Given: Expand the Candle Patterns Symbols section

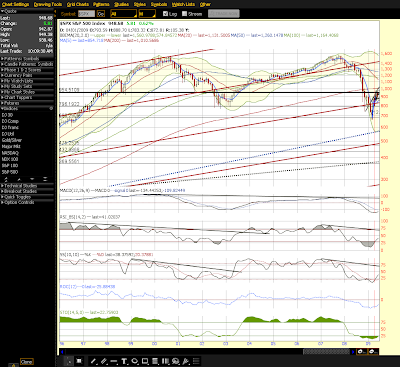Looking at the screenshot, I should pyautogui.click(x=27, y=64).
